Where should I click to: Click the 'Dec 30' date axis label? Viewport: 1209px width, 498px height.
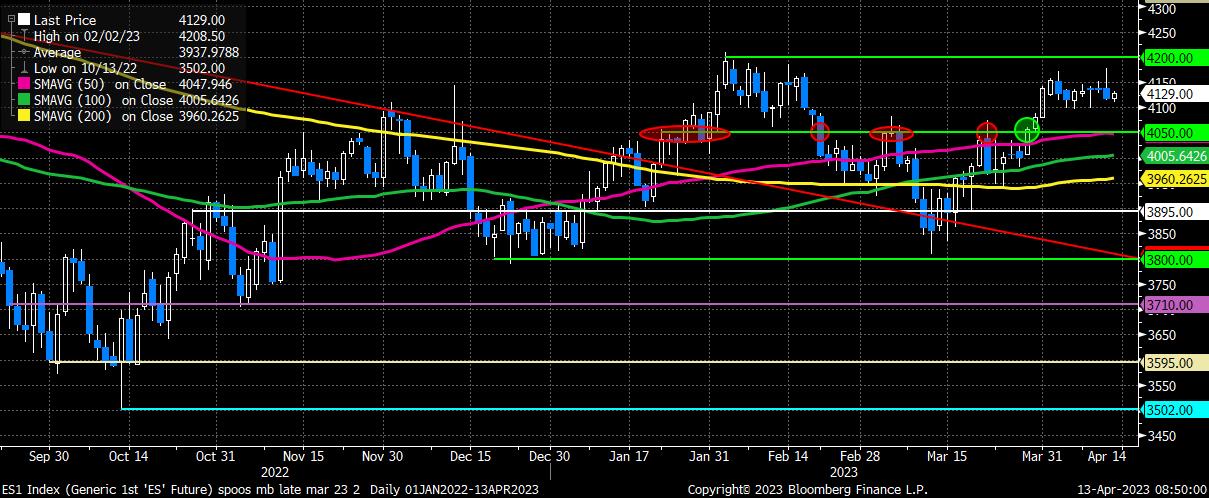point(549,455)
